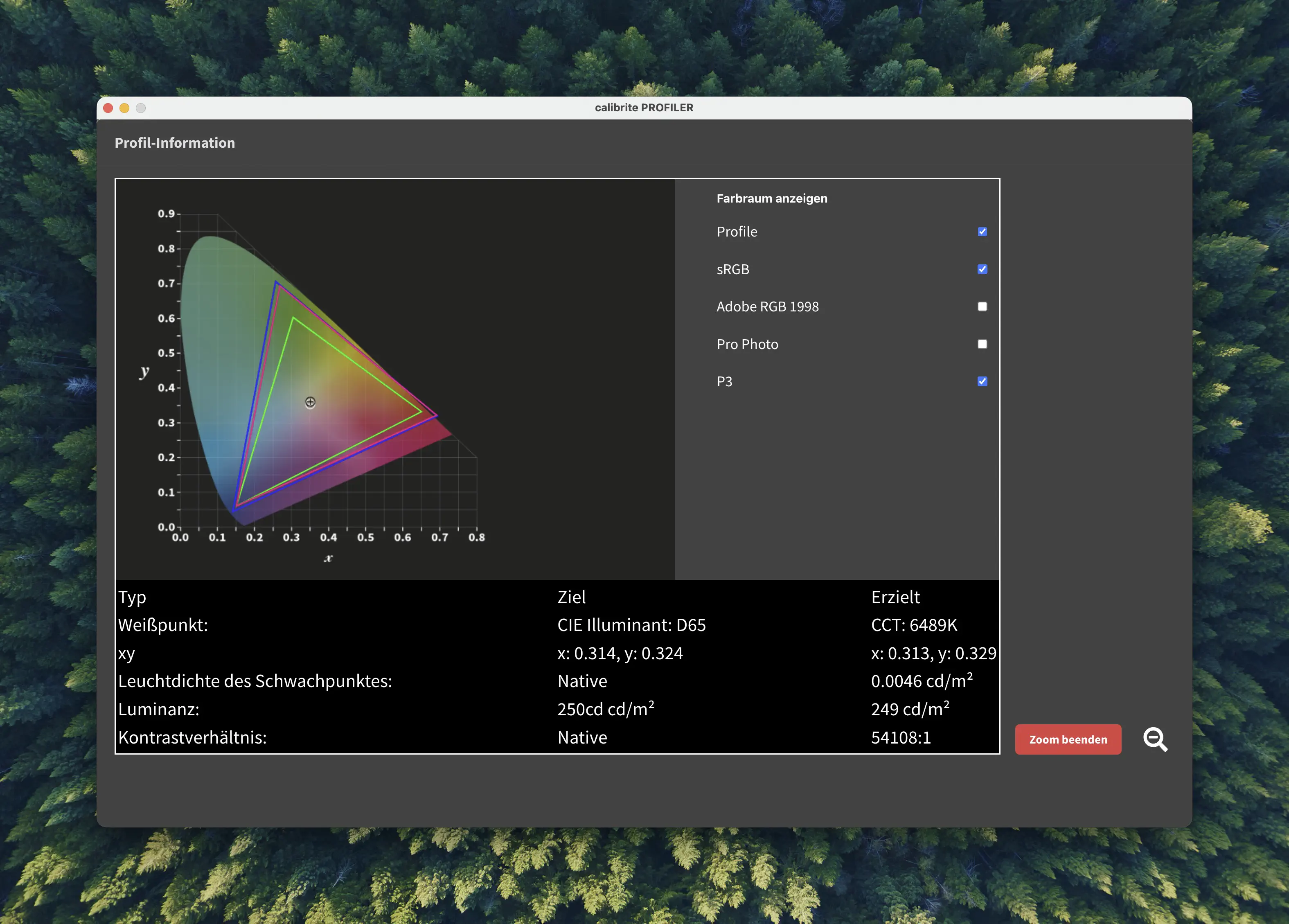Uncheck the sRGB color space
The width and height of the screenshot is (1289, 924).
982,269
